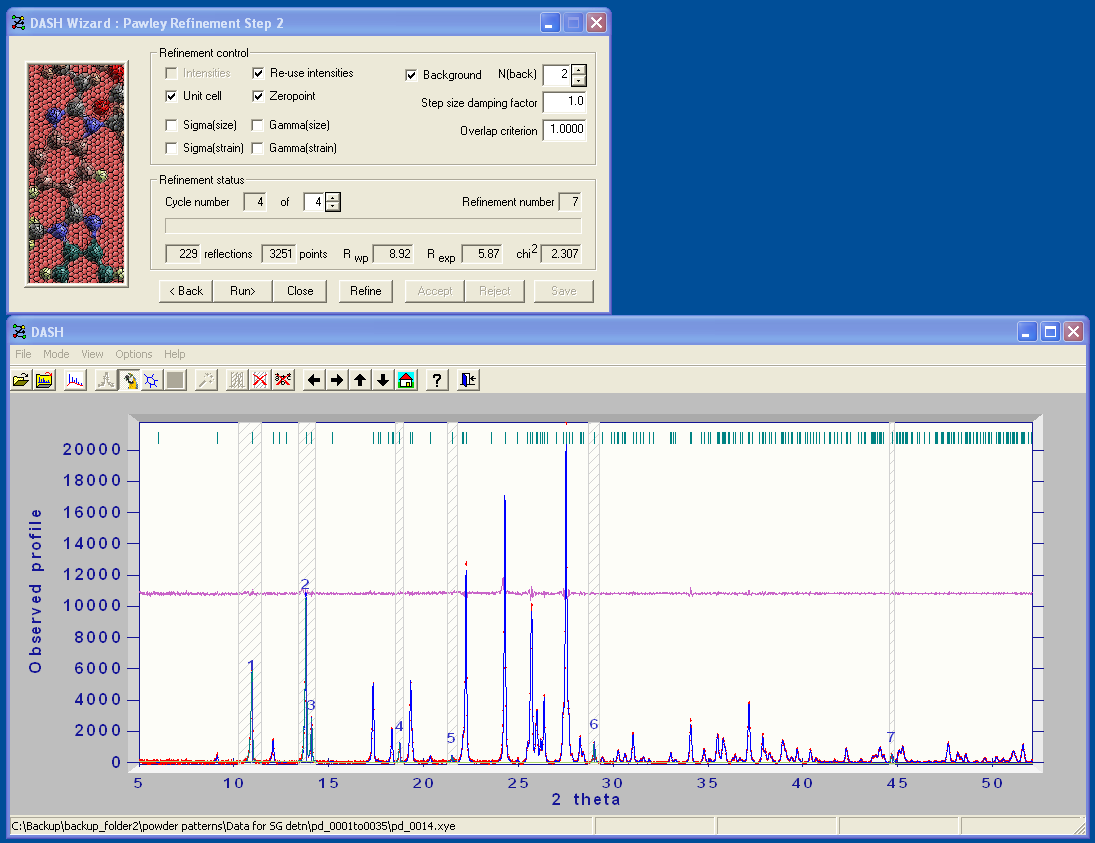
Task: Click the DASH main window title icon
Action: (19, 332)
